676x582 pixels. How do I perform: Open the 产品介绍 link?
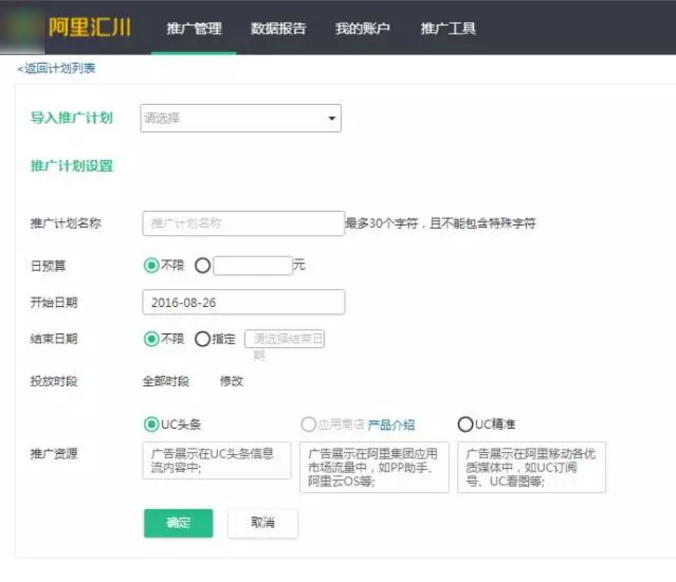[x=391, y=425]
